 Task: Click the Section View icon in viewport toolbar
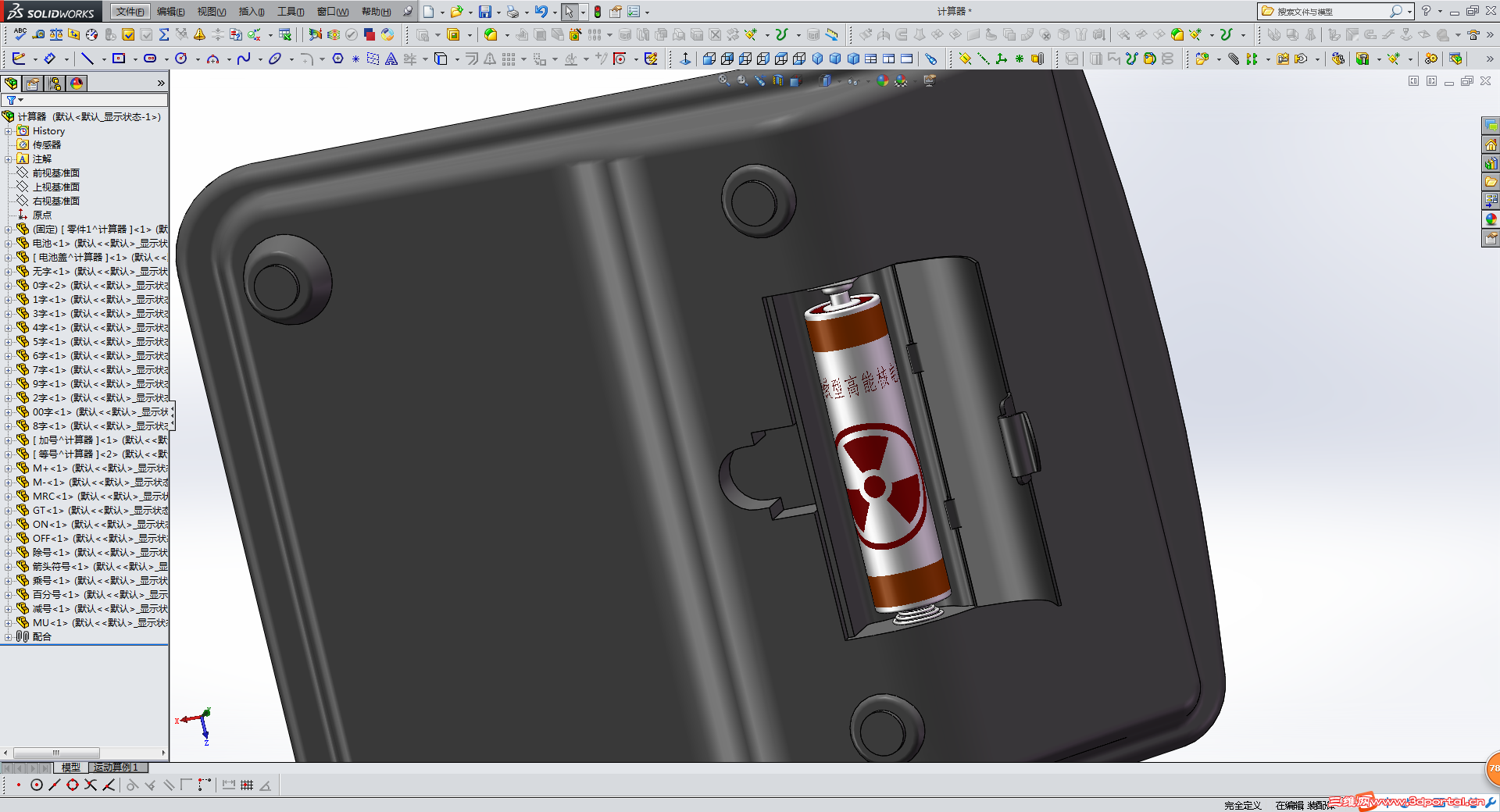777,80
